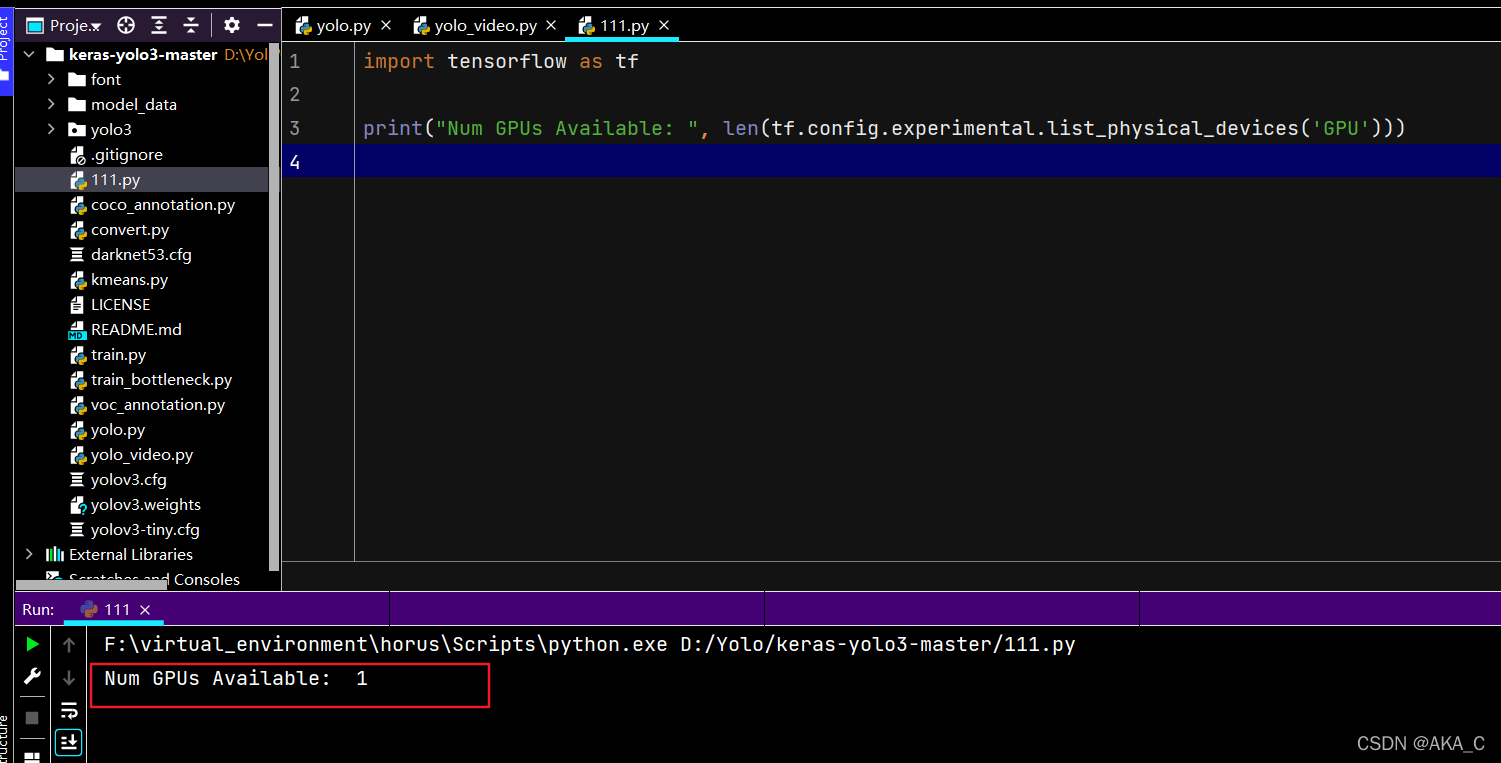Image resolution: width=1501 pixels, height=763 pixels.
Task: Close the 111.py editor tab
Action: [x=664, y=26]
